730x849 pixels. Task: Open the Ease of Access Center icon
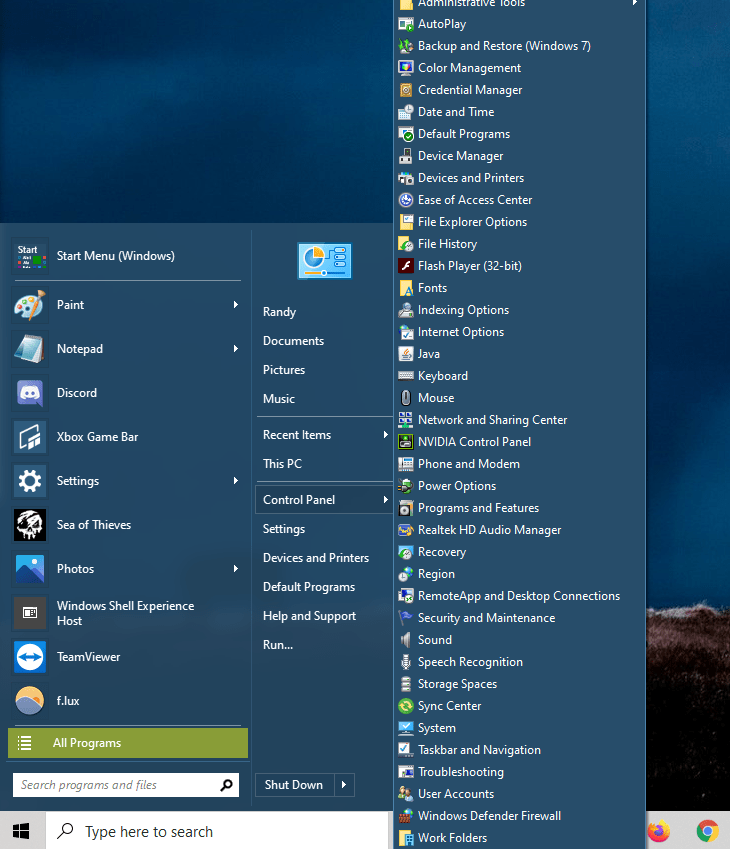point(406,200)
